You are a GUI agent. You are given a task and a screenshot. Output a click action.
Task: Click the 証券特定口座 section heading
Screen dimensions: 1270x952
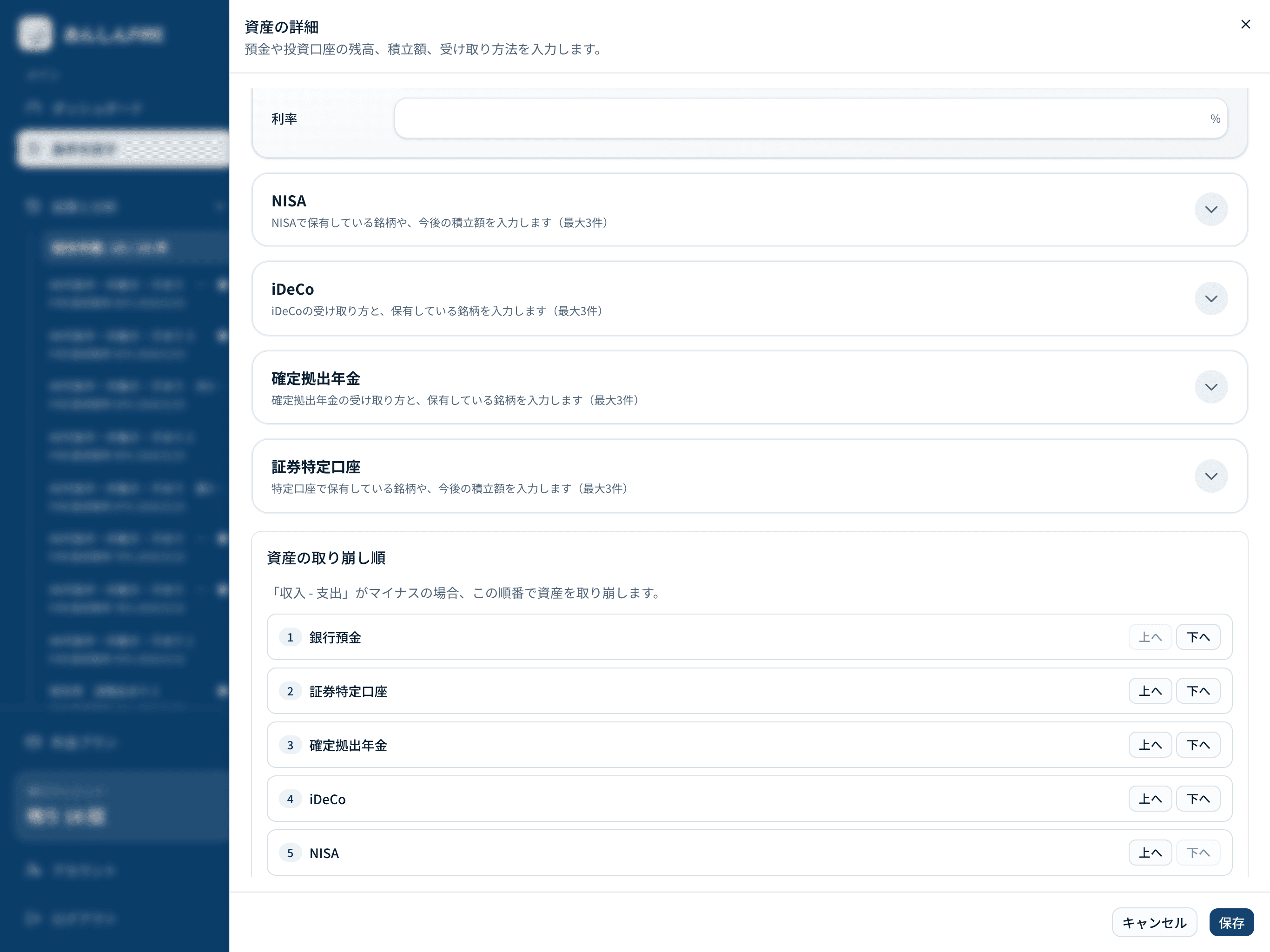[x=316, y=467]
